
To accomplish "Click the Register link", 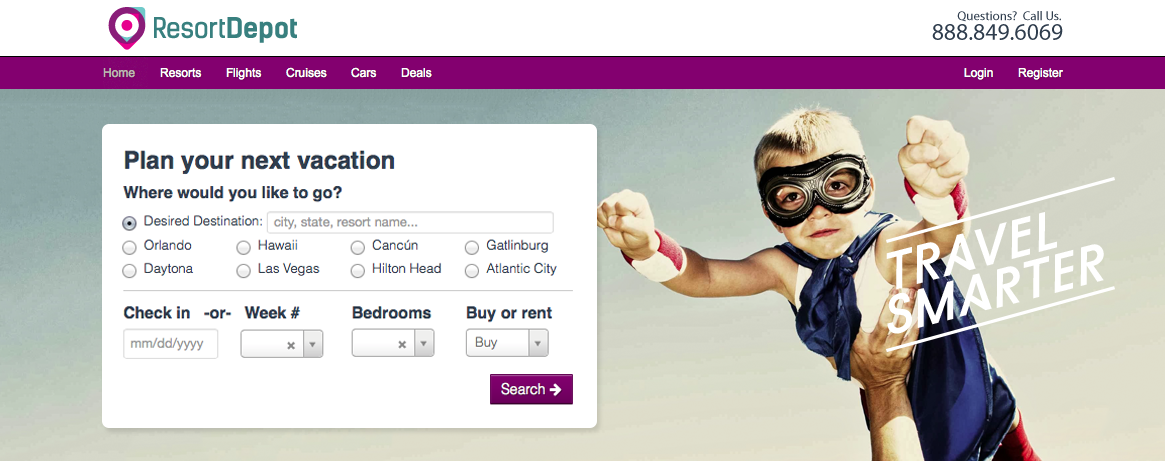I will (x=1040, y=73).
